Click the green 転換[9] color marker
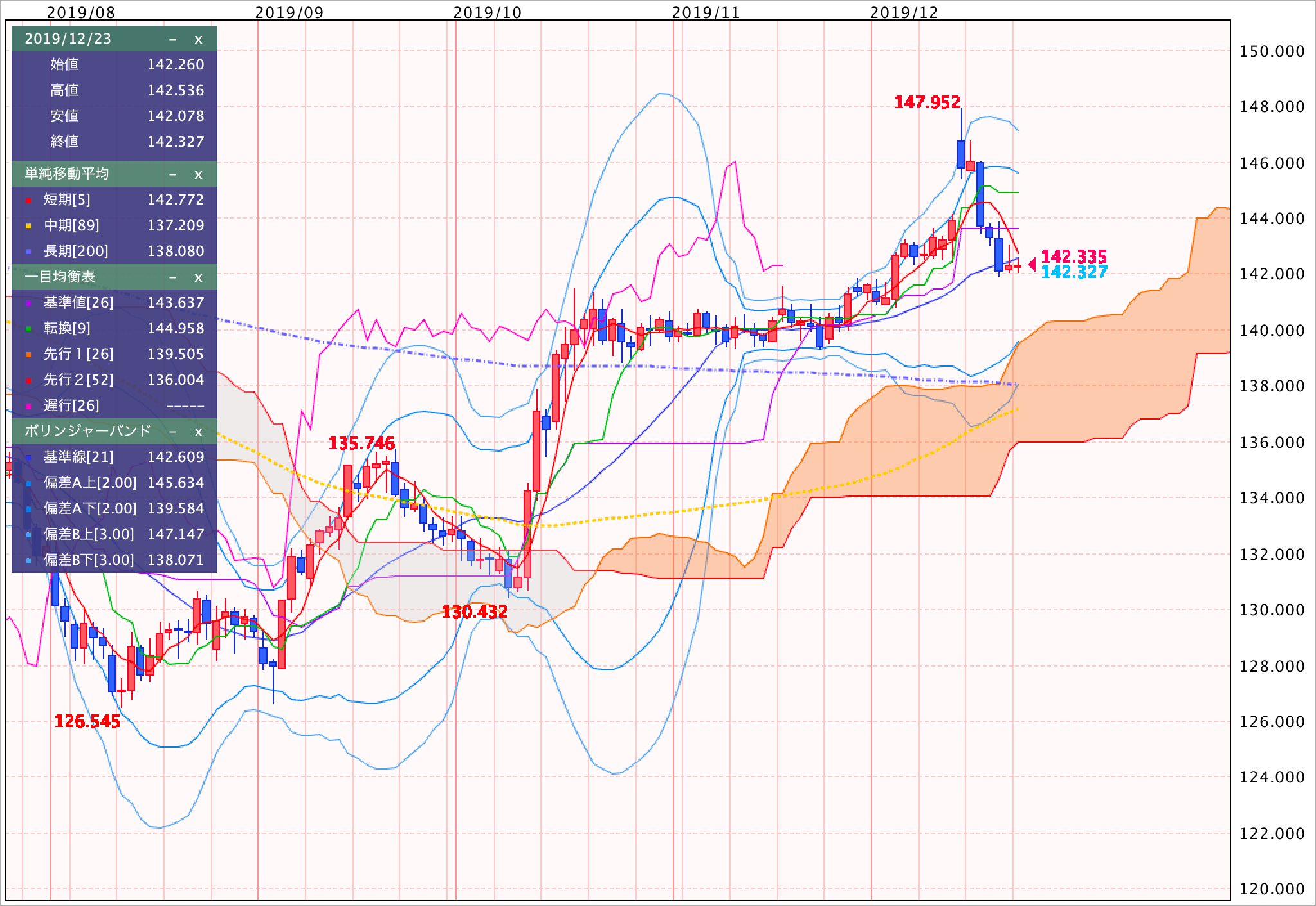The width and height of the screenshot is (1316, 906). coord(28,329)
